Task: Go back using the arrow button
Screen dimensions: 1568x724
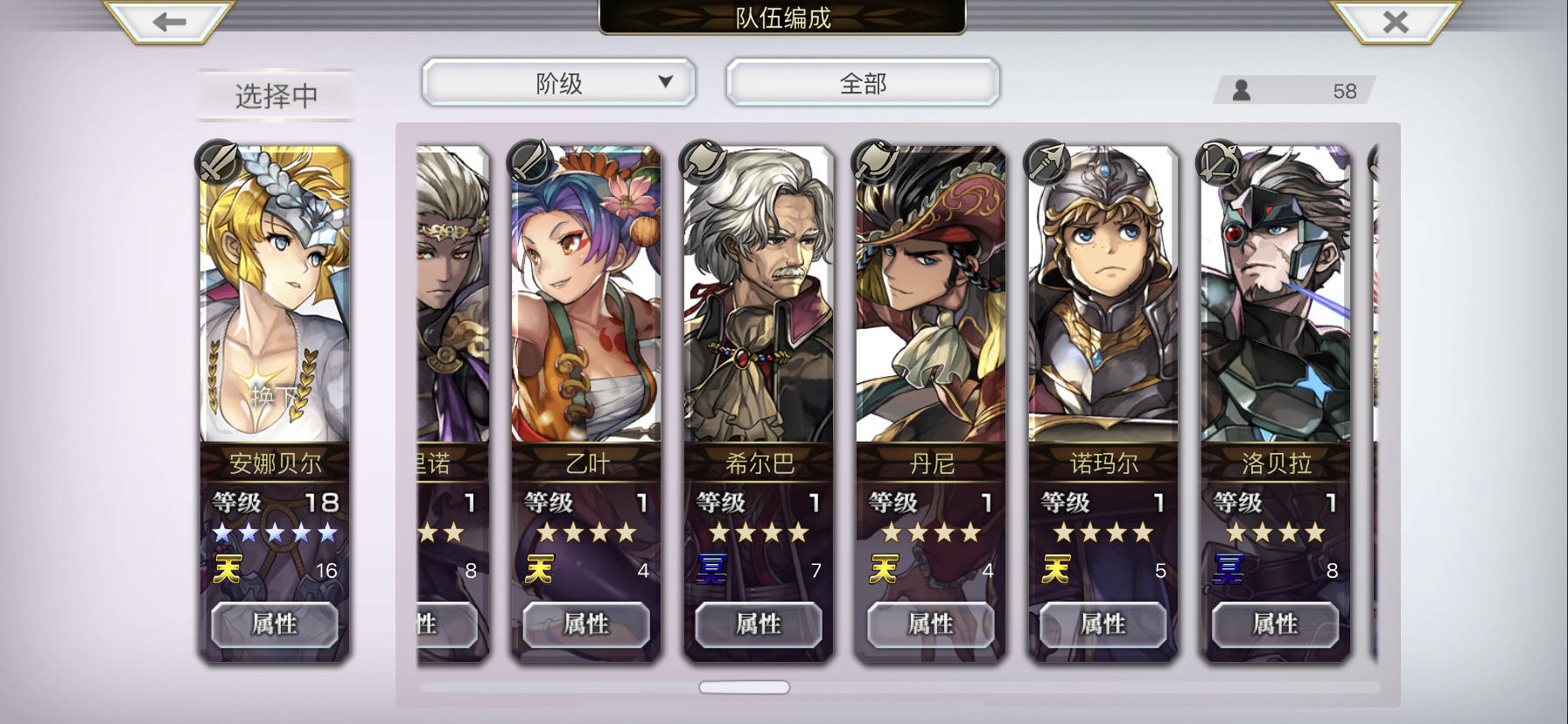Action: click(x=169, y=21)
